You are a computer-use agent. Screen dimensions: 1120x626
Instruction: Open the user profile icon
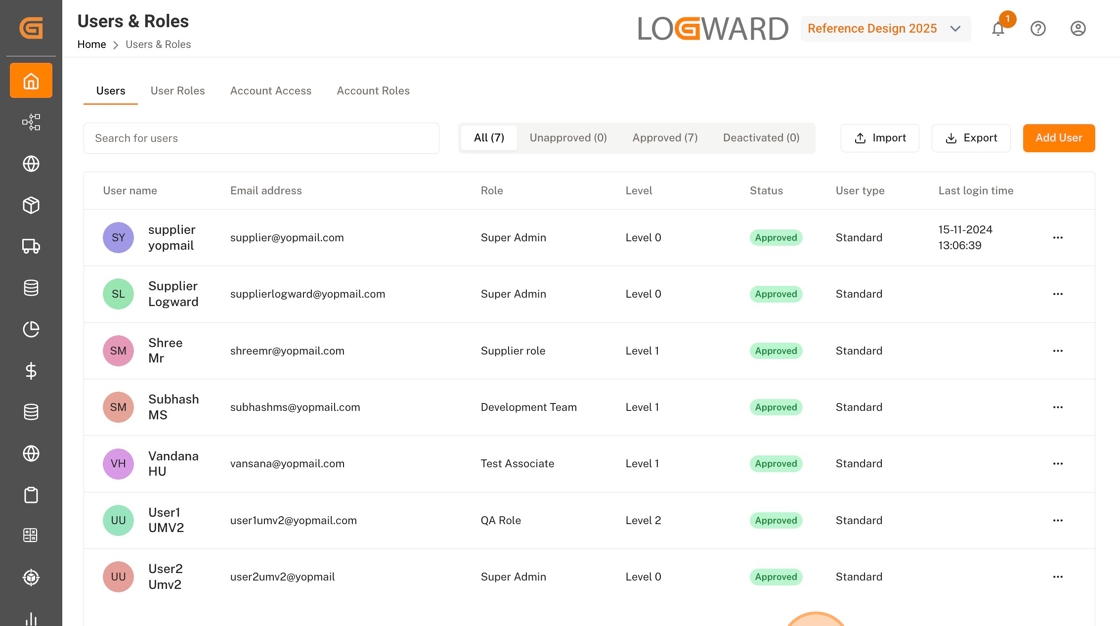[1078, 29]
